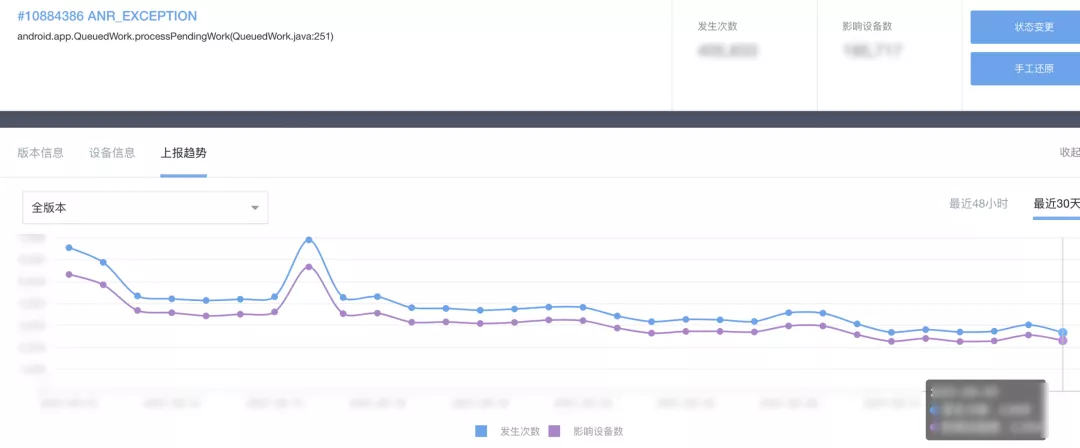
Task: Toggle the 影响设备数 series legend label
Action: click(598, 431)
